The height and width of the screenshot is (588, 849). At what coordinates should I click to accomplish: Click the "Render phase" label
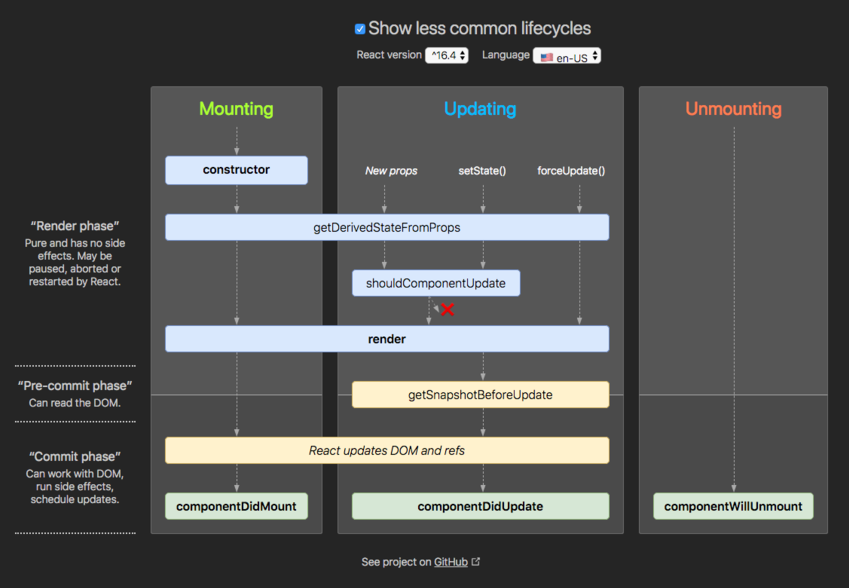[75, 226]
